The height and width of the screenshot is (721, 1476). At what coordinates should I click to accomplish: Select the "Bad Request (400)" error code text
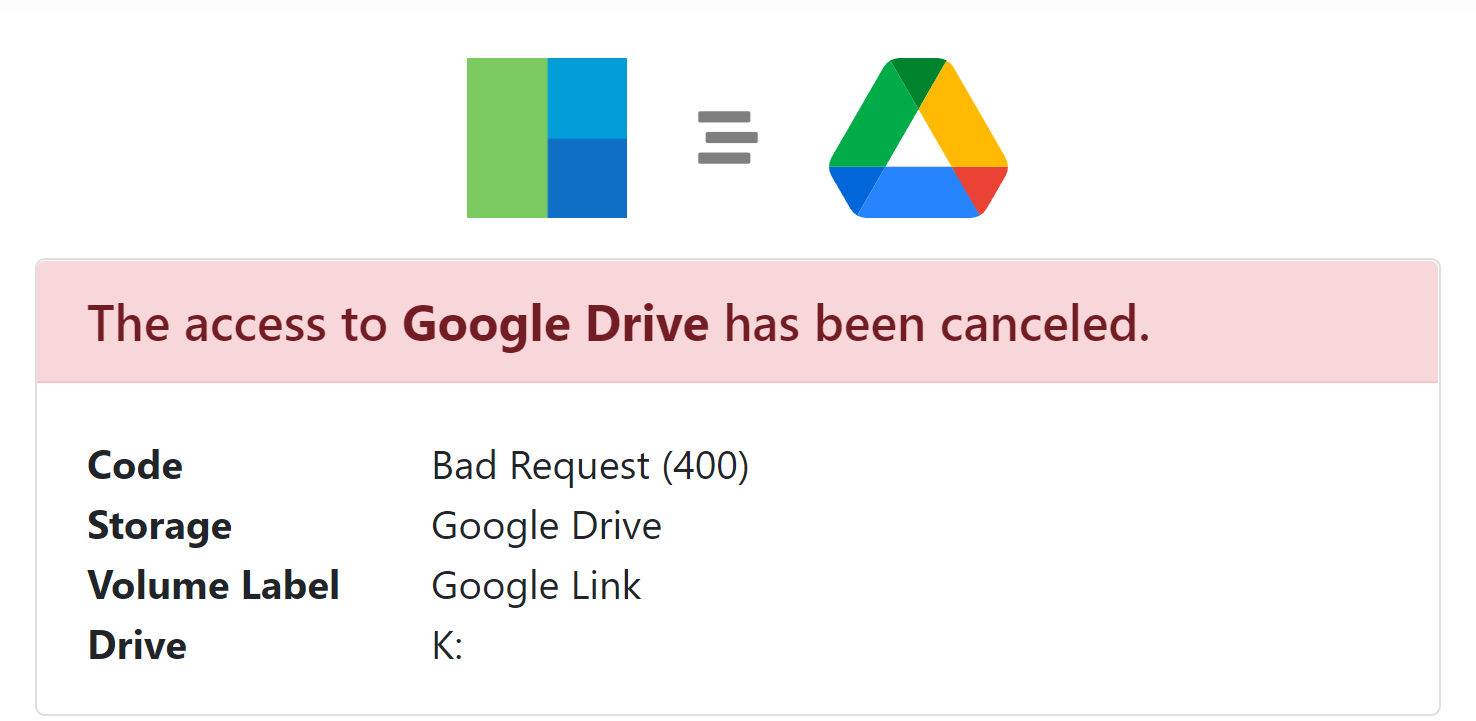590,466
